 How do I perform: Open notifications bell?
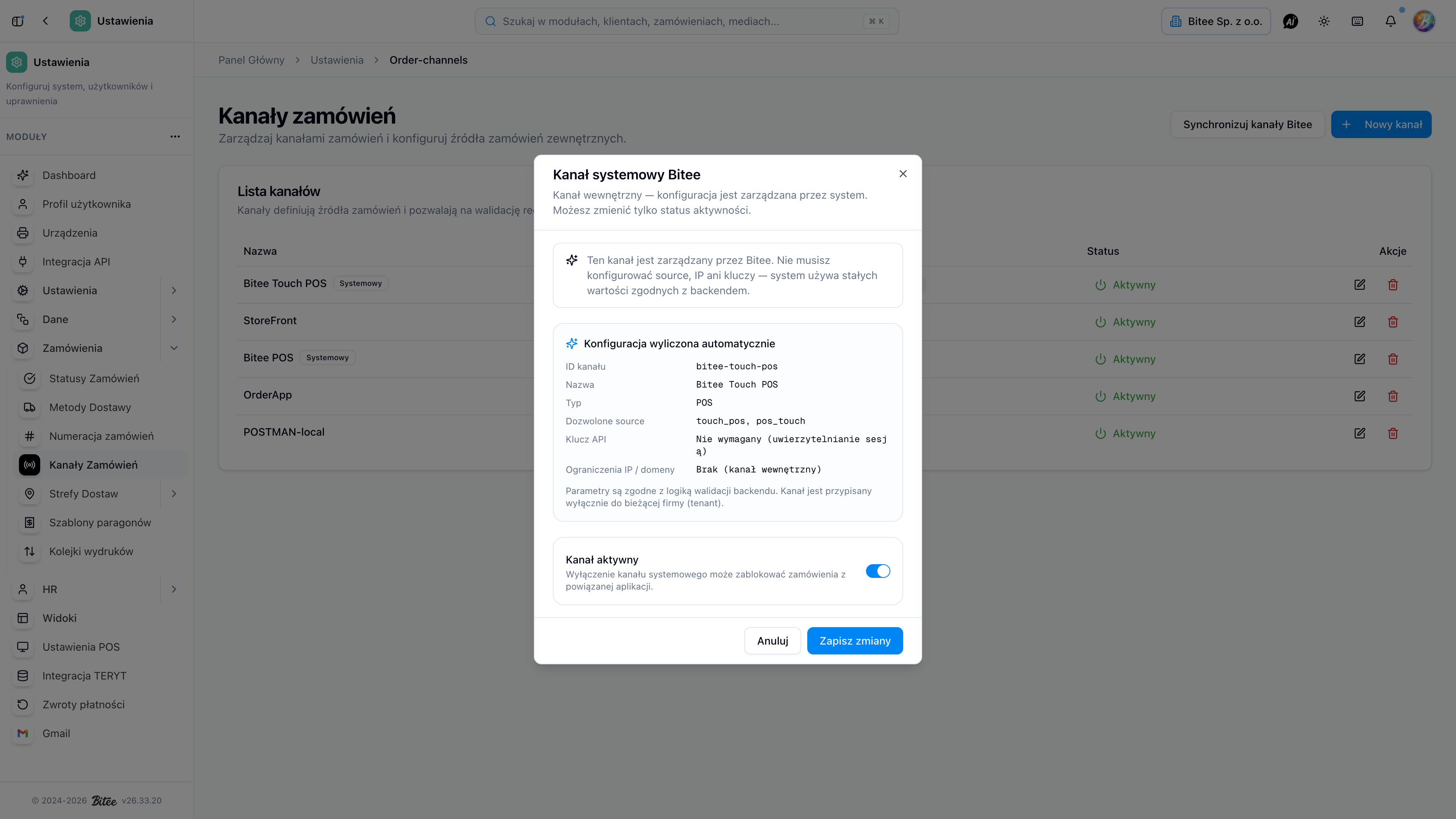(1390, 22)
